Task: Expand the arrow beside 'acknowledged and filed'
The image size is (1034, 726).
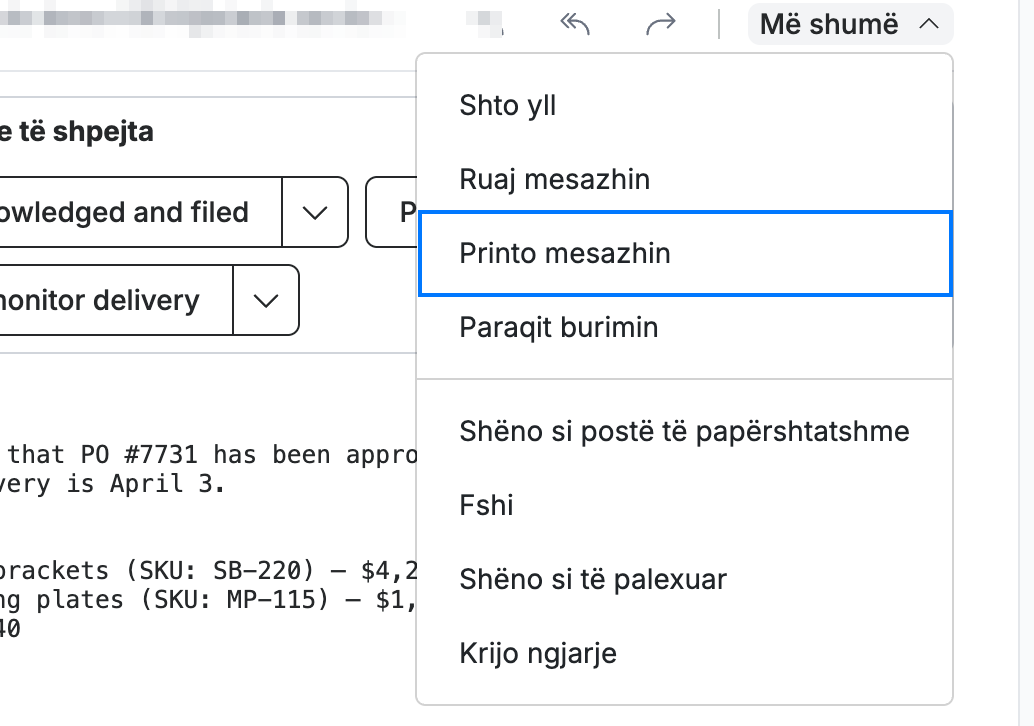Action: coord(315,212)
